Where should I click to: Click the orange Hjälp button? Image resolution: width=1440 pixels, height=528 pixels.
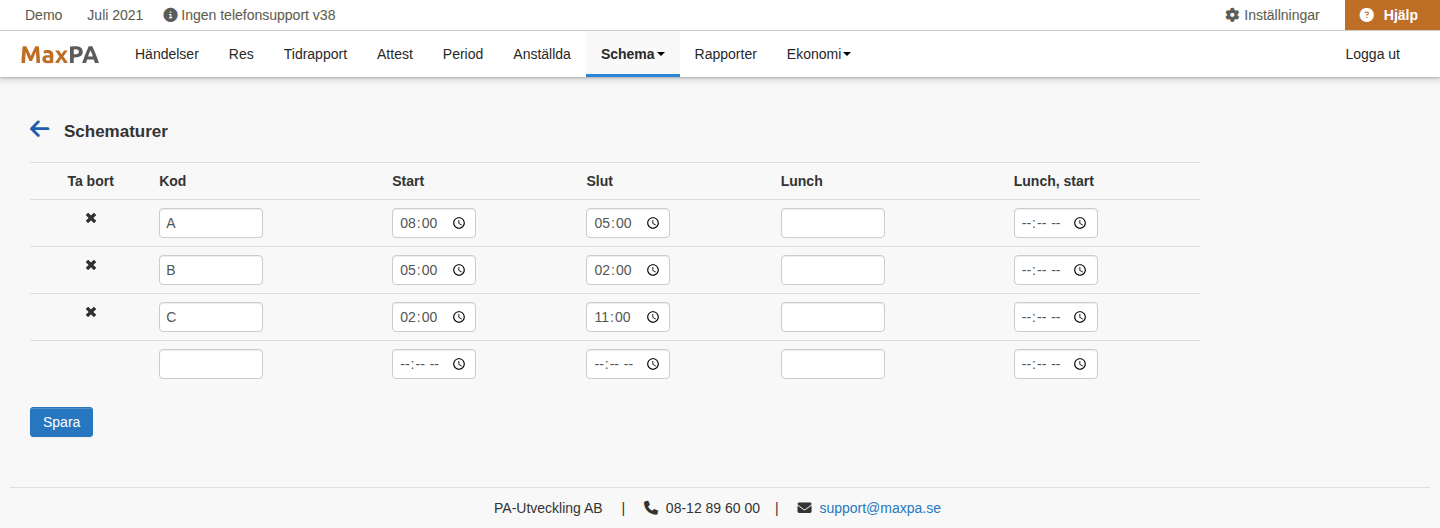(x=1392, y=15)
